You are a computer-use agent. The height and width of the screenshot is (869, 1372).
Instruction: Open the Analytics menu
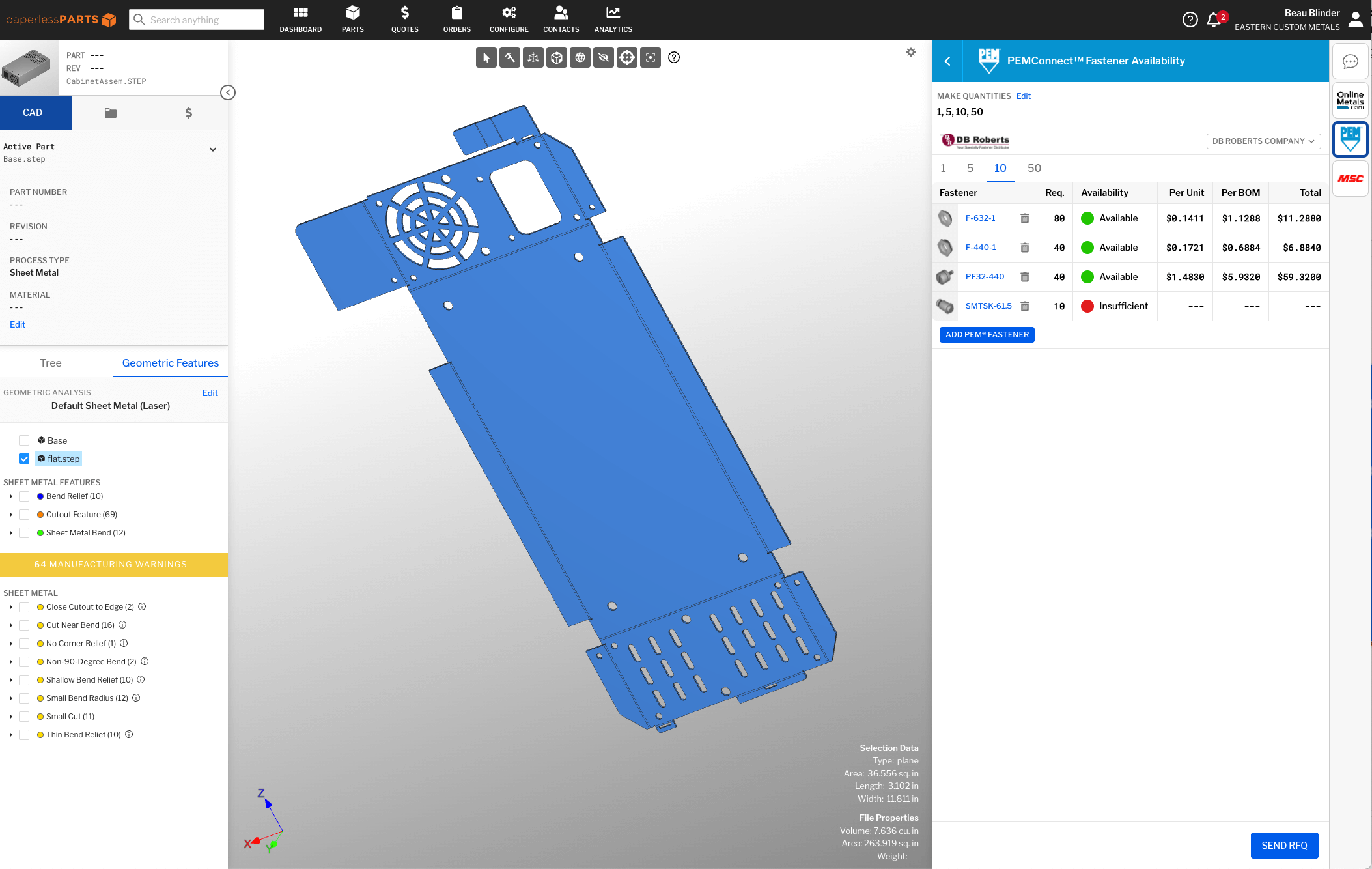pyautogui.click(x=613, y=20)
